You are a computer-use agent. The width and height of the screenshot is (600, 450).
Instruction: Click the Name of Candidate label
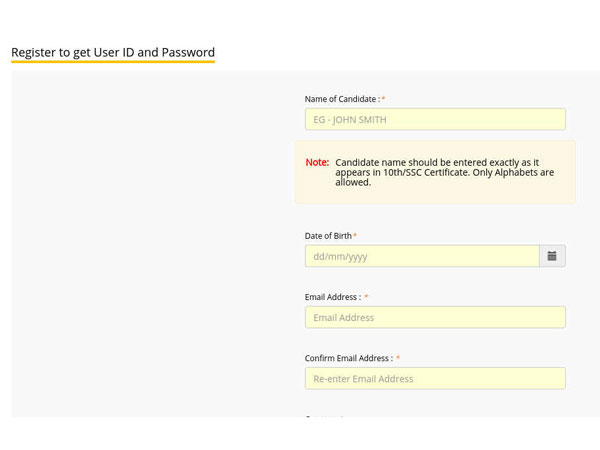342,99
